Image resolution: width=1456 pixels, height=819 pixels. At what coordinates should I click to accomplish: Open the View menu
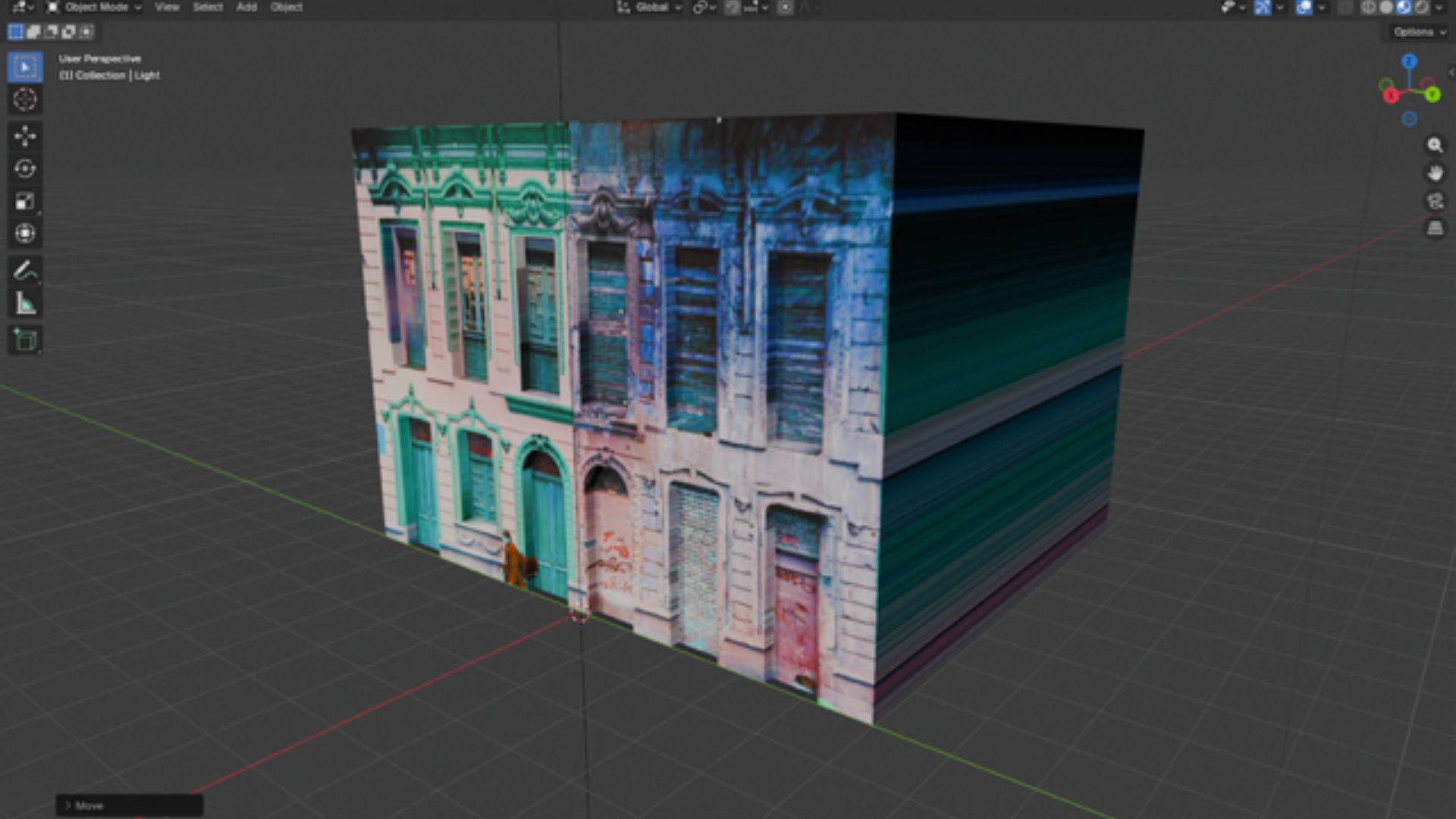click(x=167, y=8)
